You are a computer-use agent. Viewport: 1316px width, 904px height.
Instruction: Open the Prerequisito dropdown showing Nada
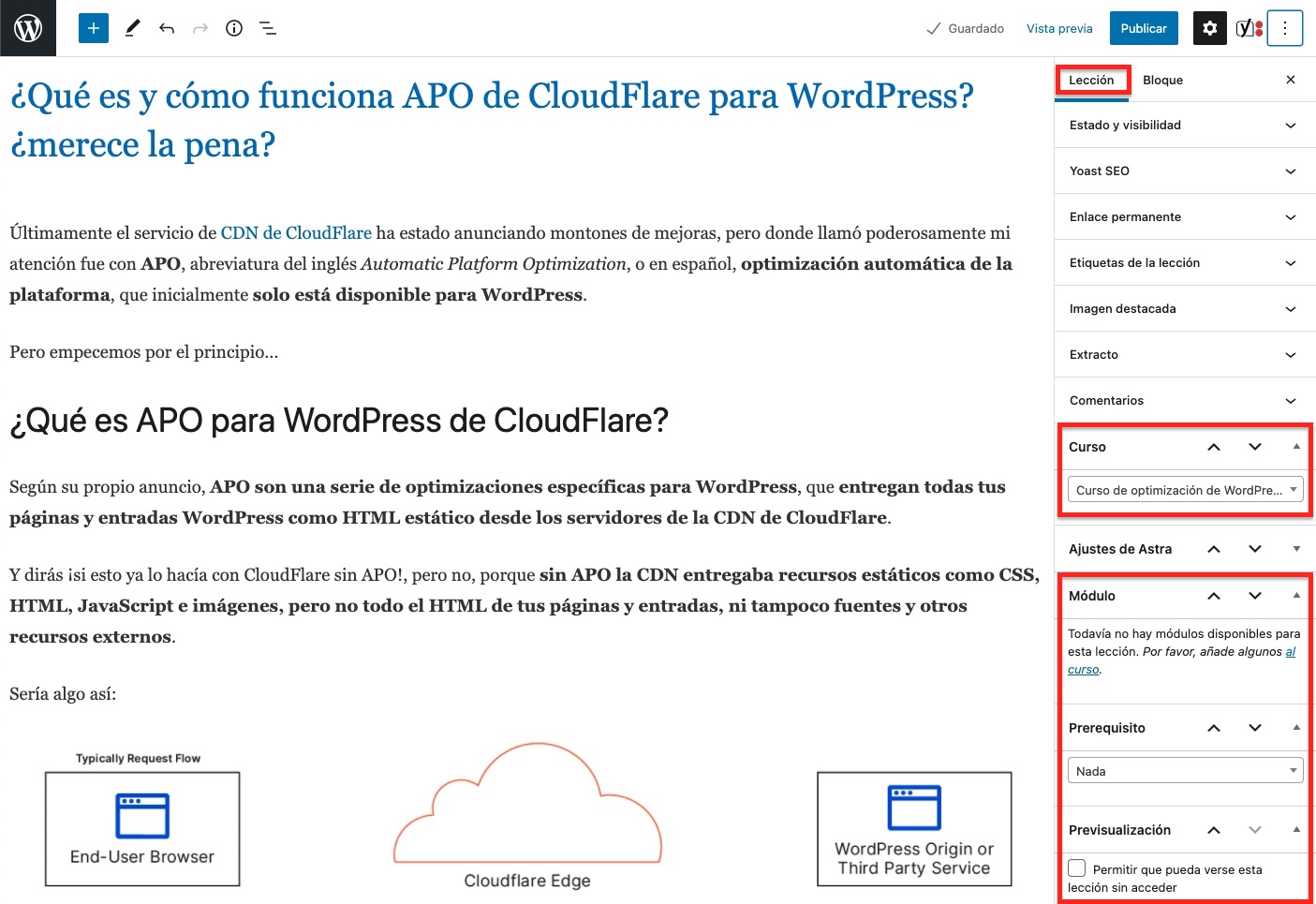pyautogui.click(x=1185, y=771)
